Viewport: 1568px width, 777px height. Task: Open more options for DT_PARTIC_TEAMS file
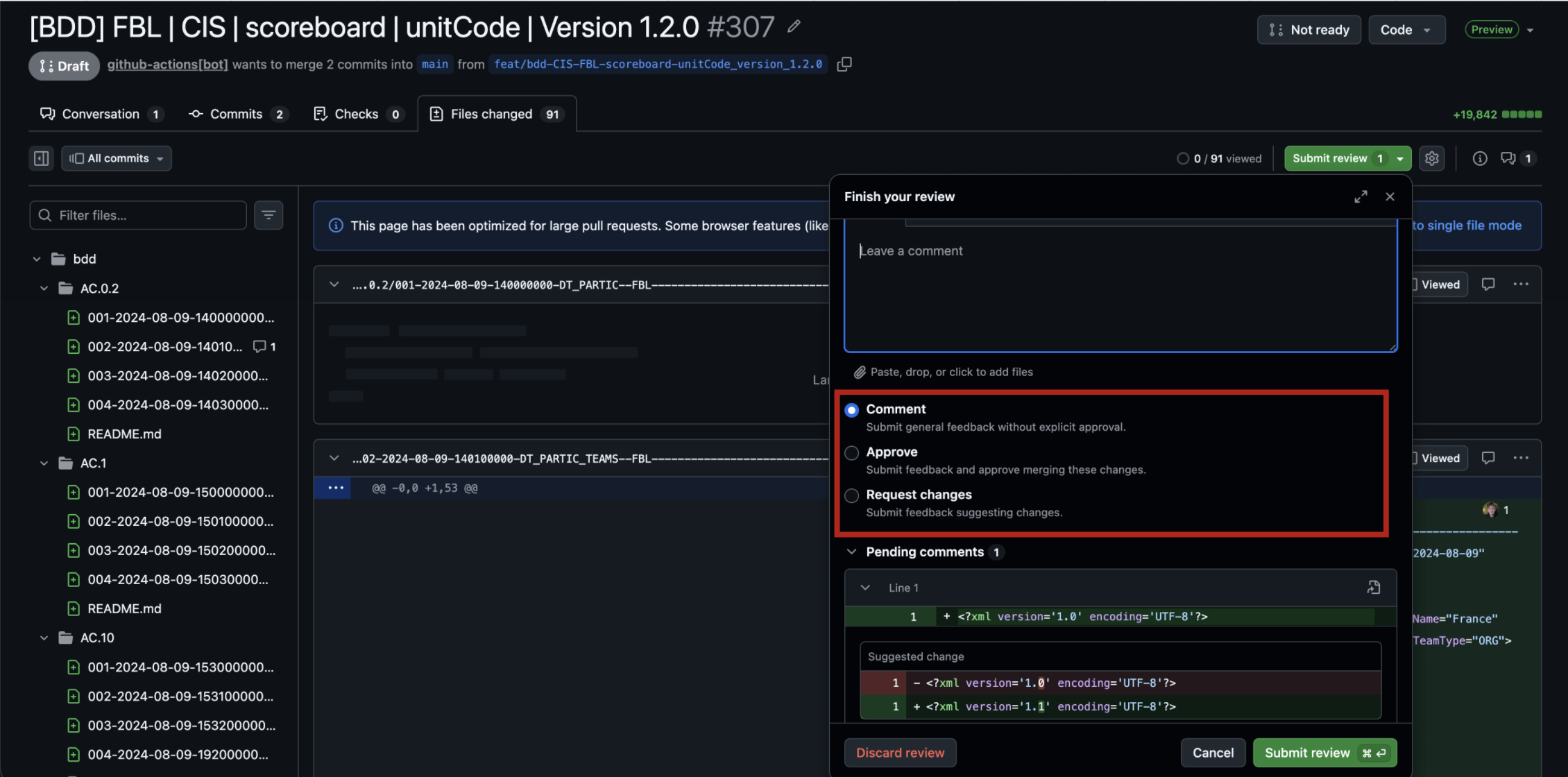pos(1521,458)
